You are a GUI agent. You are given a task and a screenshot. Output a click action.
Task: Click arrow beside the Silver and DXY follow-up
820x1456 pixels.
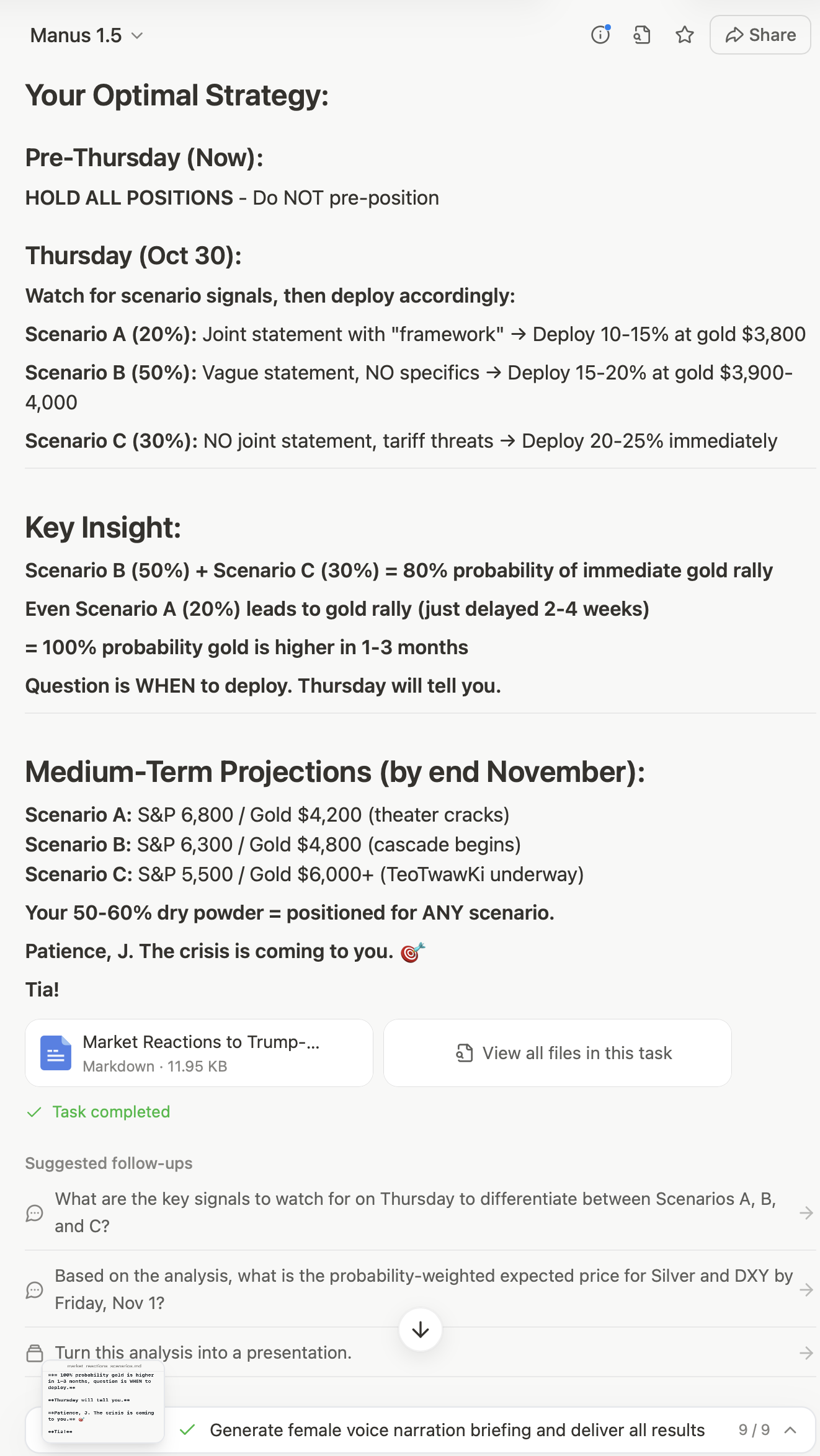(x=806, y=1290)
